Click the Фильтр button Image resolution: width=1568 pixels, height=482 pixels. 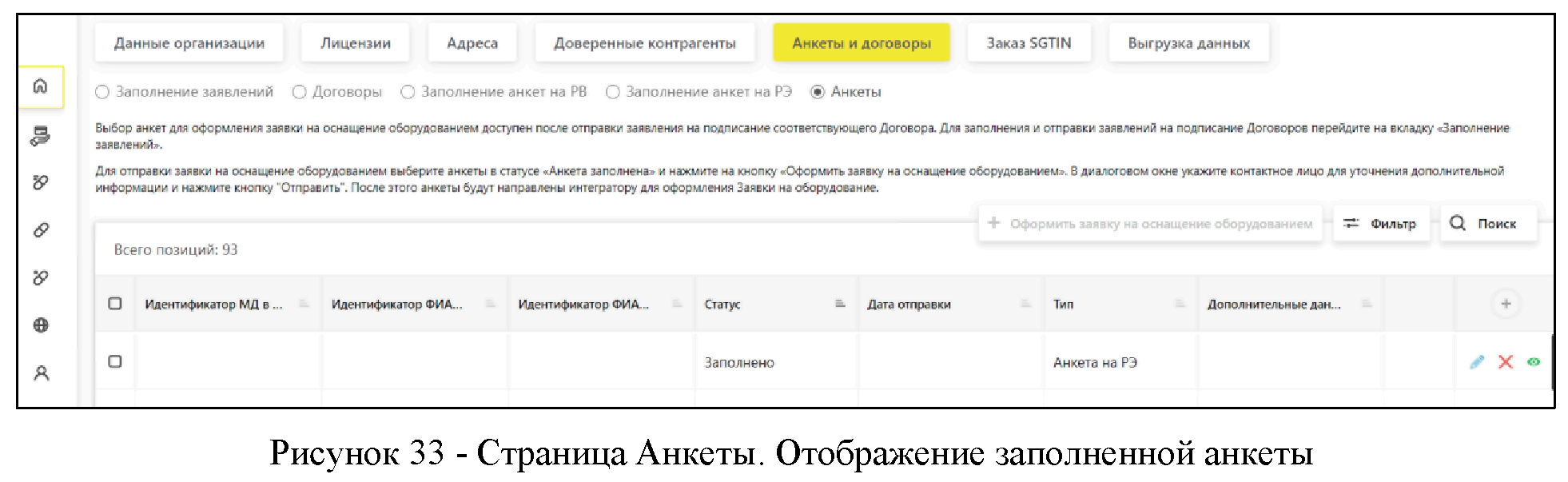1381,224
